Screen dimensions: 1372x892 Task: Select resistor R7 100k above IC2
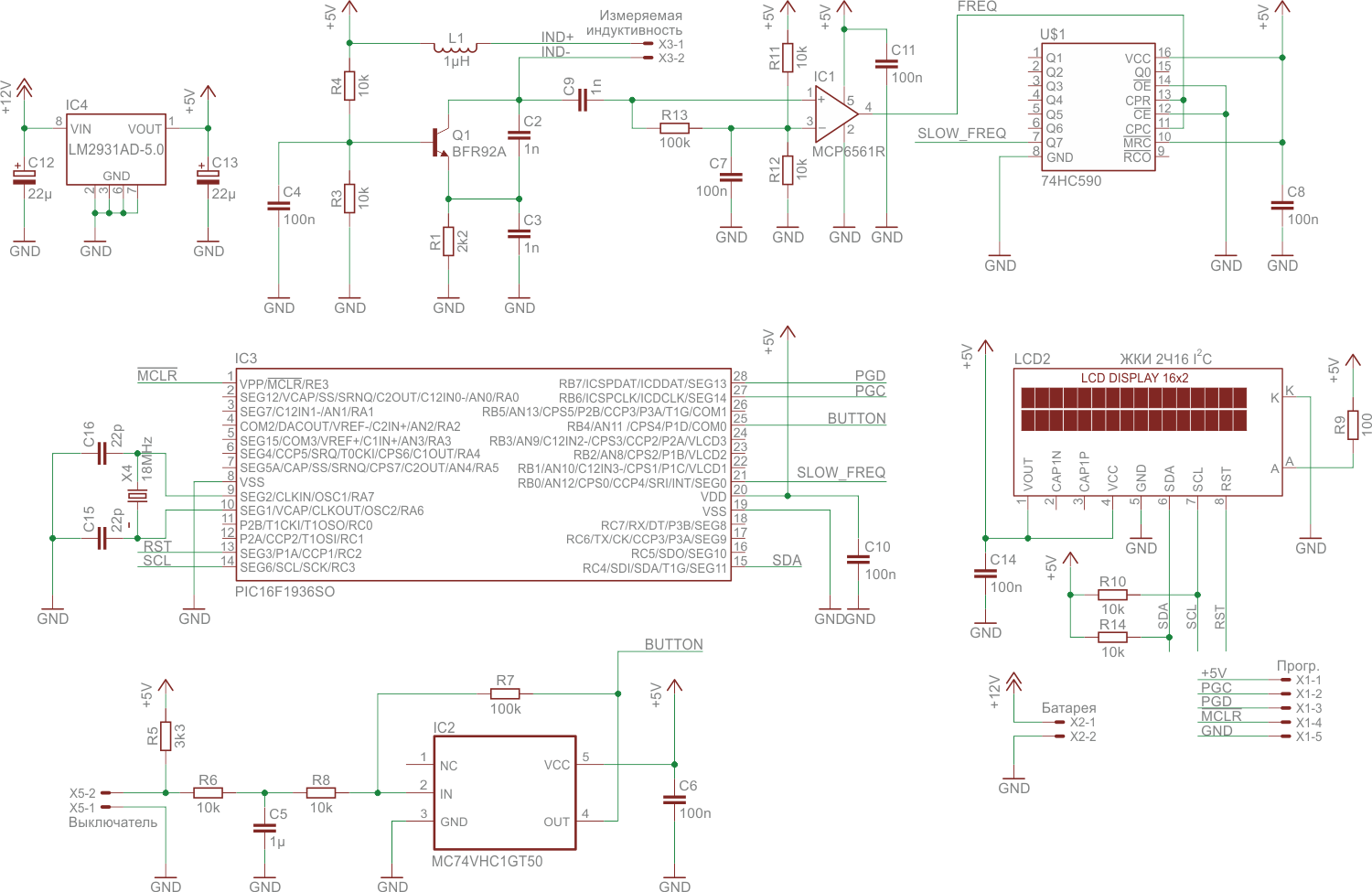point(505,694)
